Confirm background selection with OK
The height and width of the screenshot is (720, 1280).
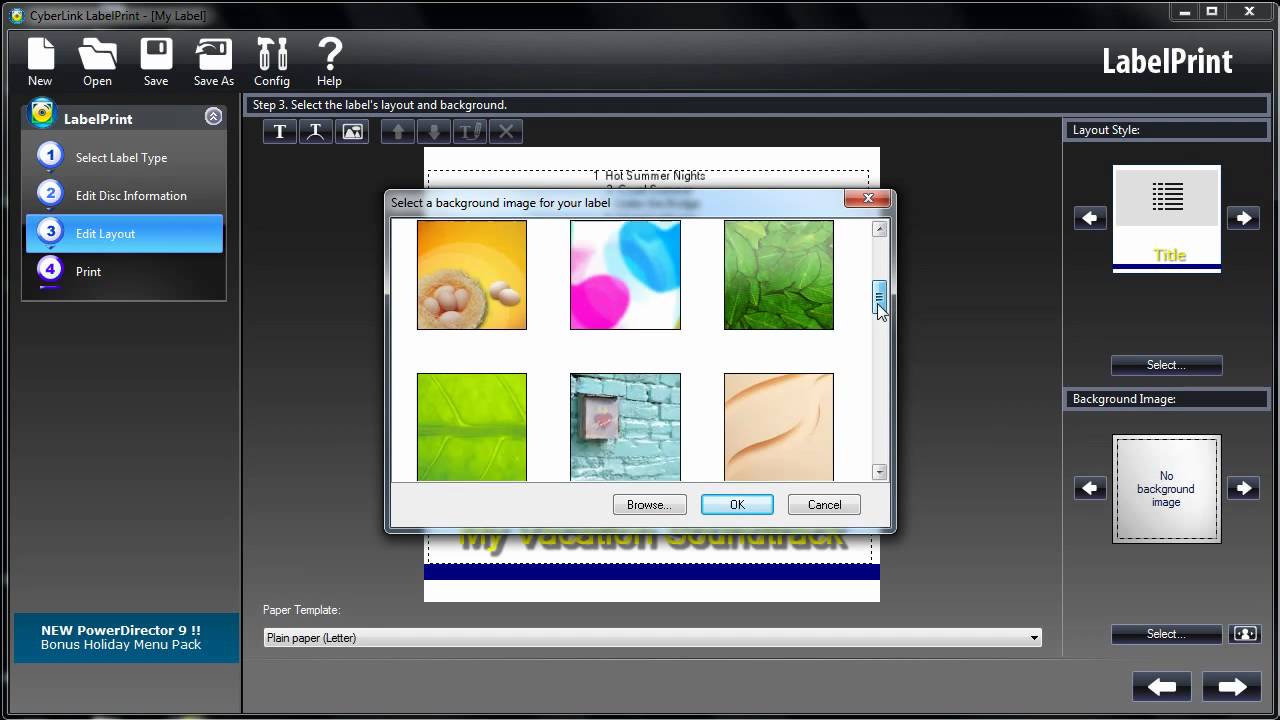pyautogui.click(x=737, y=505)
